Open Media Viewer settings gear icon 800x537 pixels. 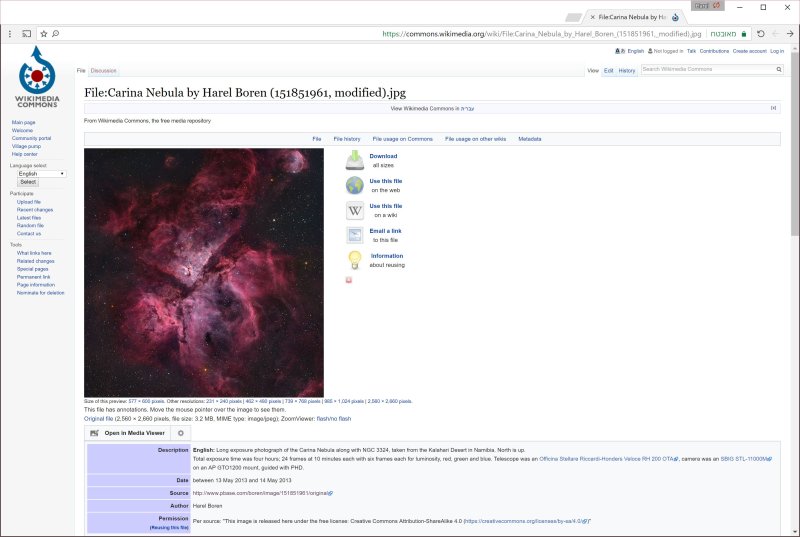[x=181, y=433]
